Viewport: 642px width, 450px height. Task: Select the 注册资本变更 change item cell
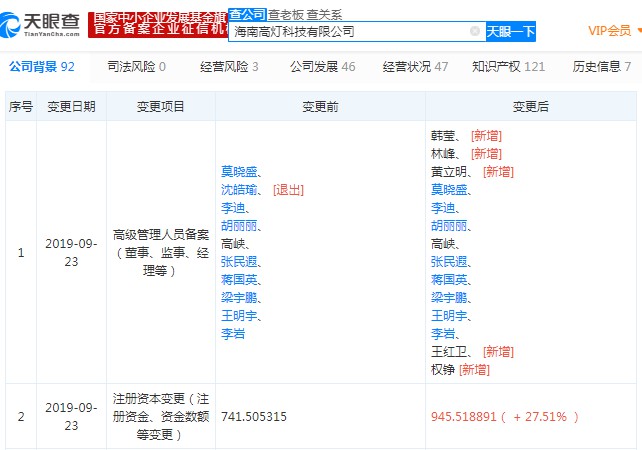coord(160,416)
